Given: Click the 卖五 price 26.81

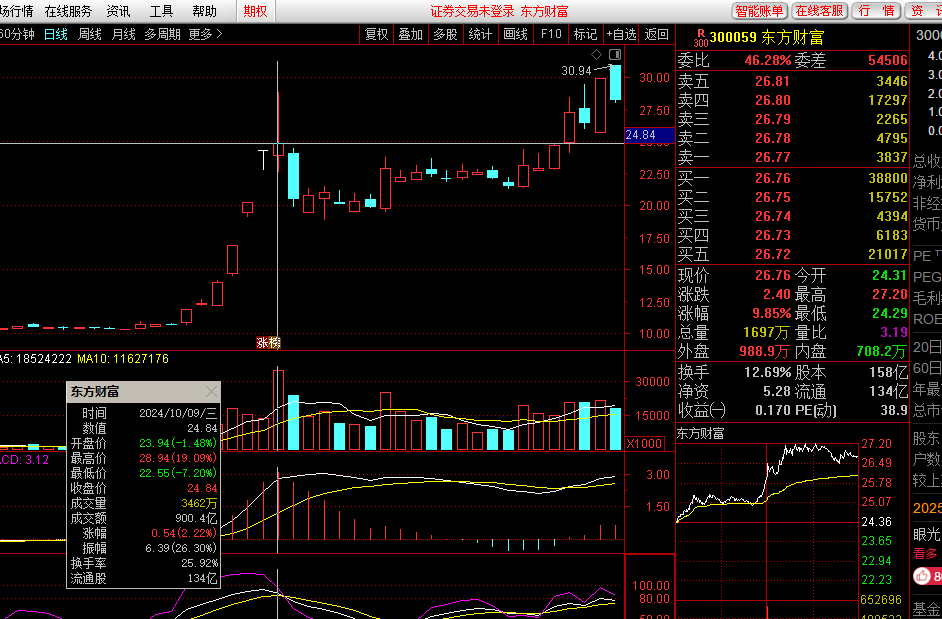Looking at the screenshot, I should (773, 81).
